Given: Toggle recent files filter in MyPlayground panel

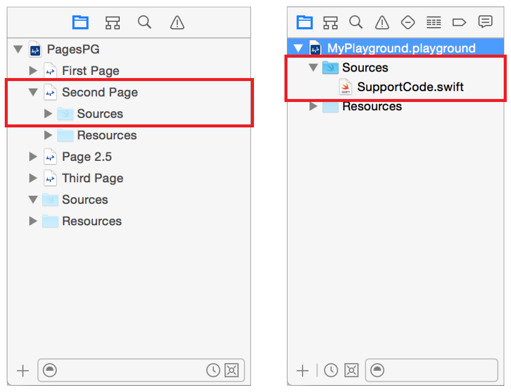Looking at the screenshot, I should tap(331, 370).
